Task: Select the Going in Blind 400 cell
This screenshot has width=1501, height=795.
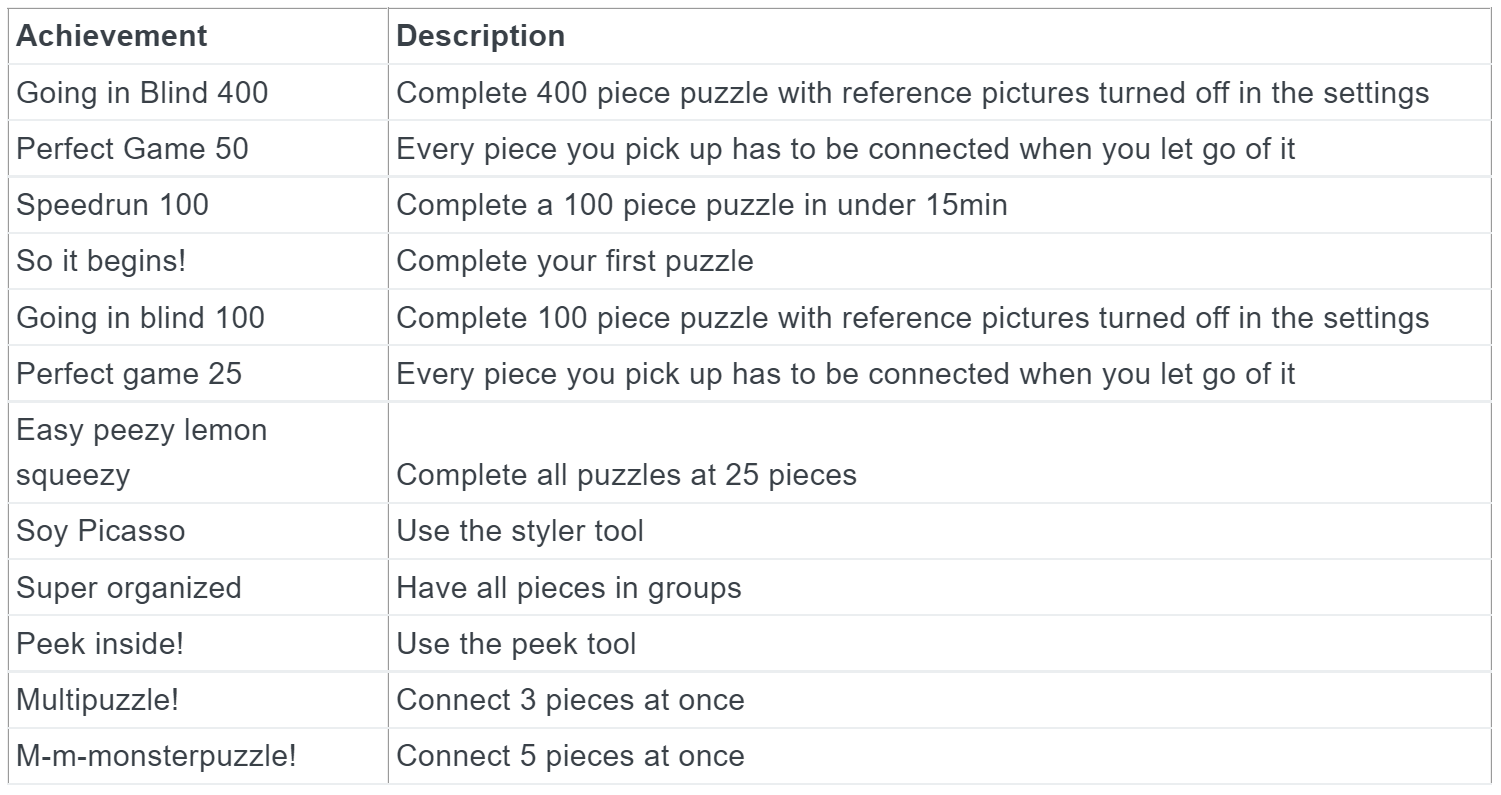Action: [x=142, y=93]
